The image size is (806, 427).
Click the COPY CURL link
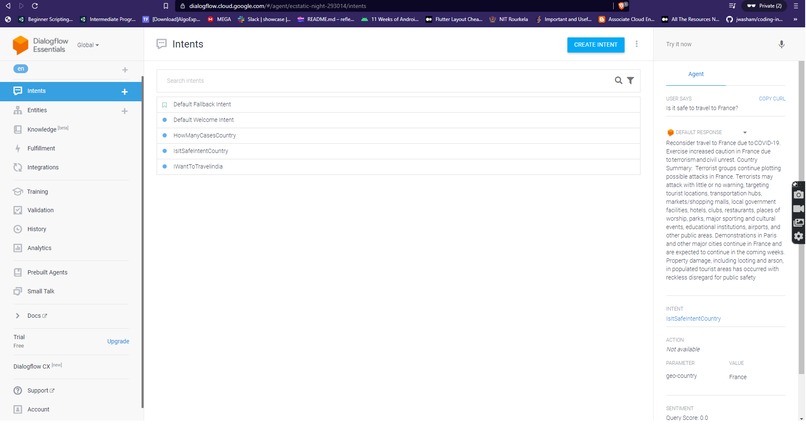pos(772,99)
